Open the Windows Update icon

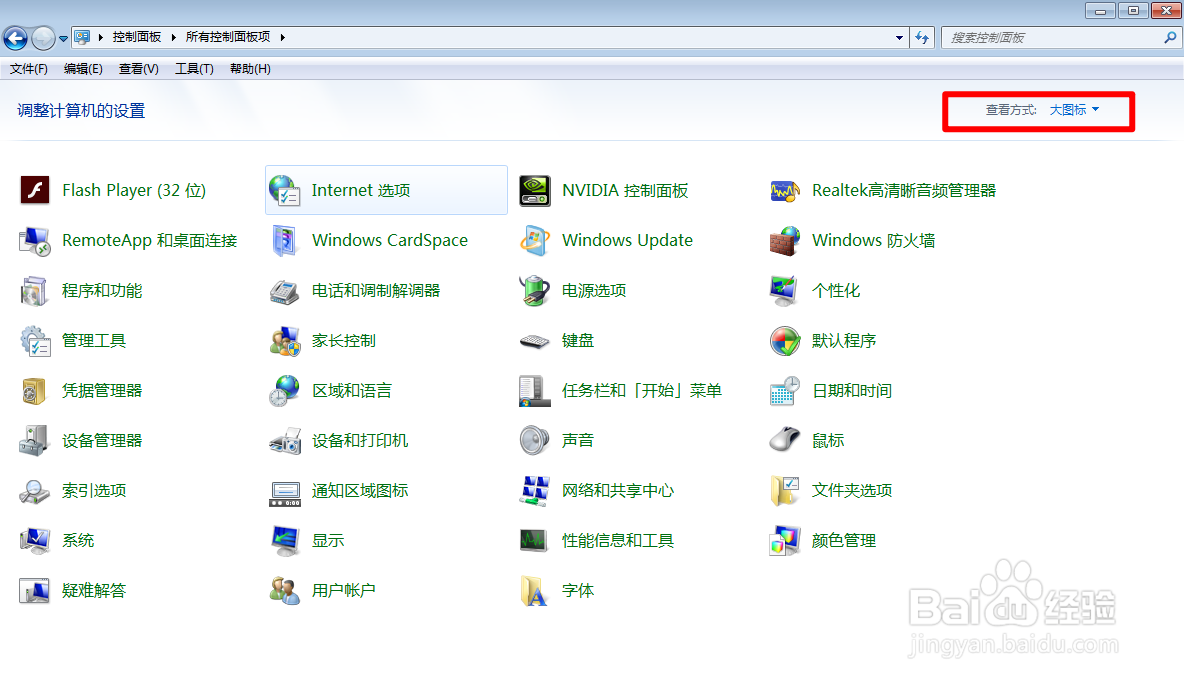[535, 240]
